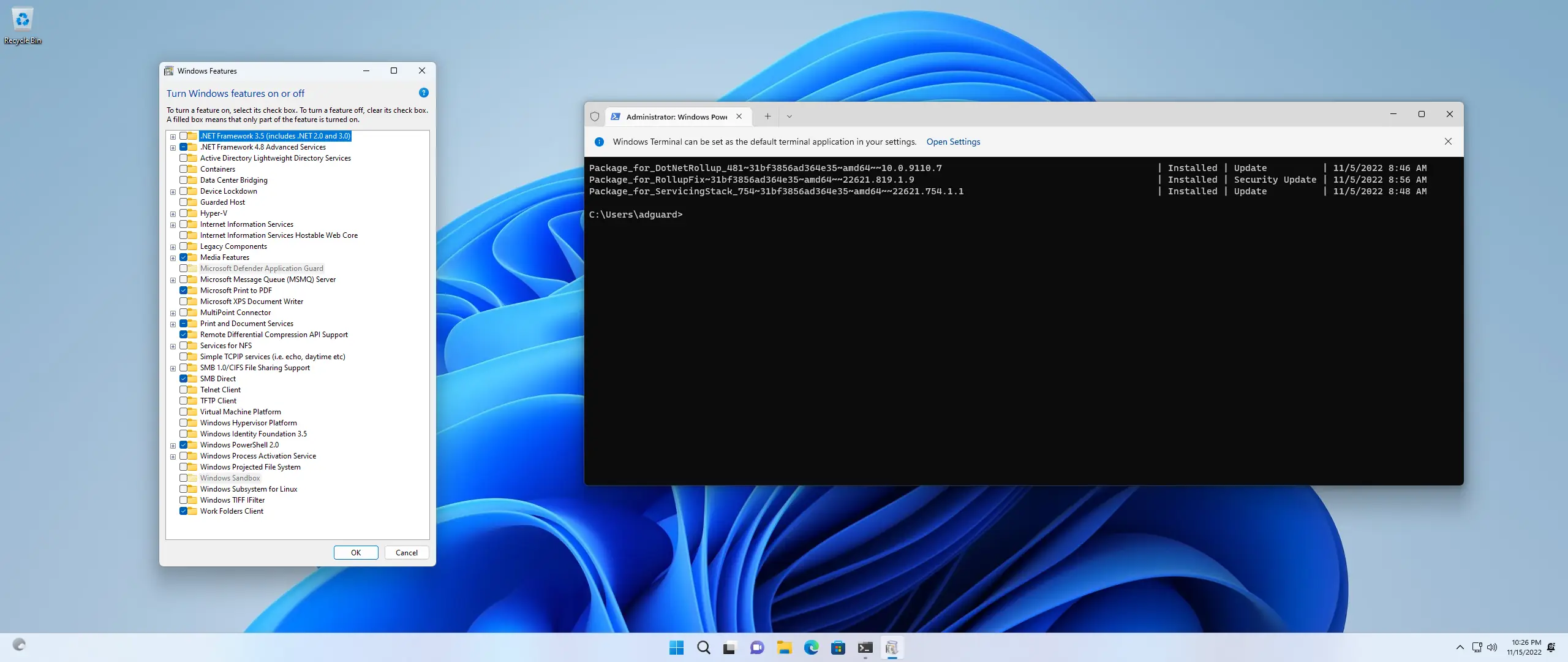Click the OK button
Screen dimensions: 1568x662
[x=355, y=553]
